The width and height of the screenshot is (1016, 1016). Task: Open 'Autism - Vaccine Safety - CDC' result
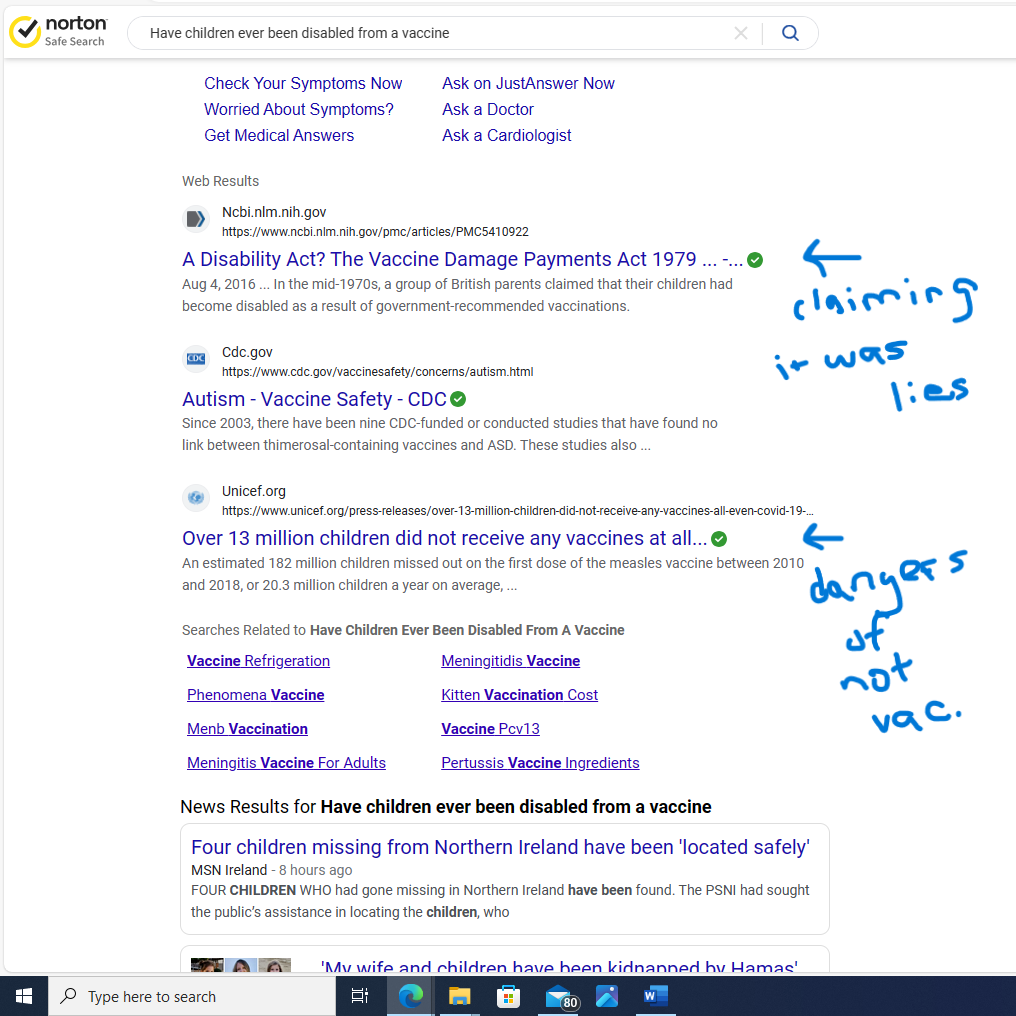point(314,399)
